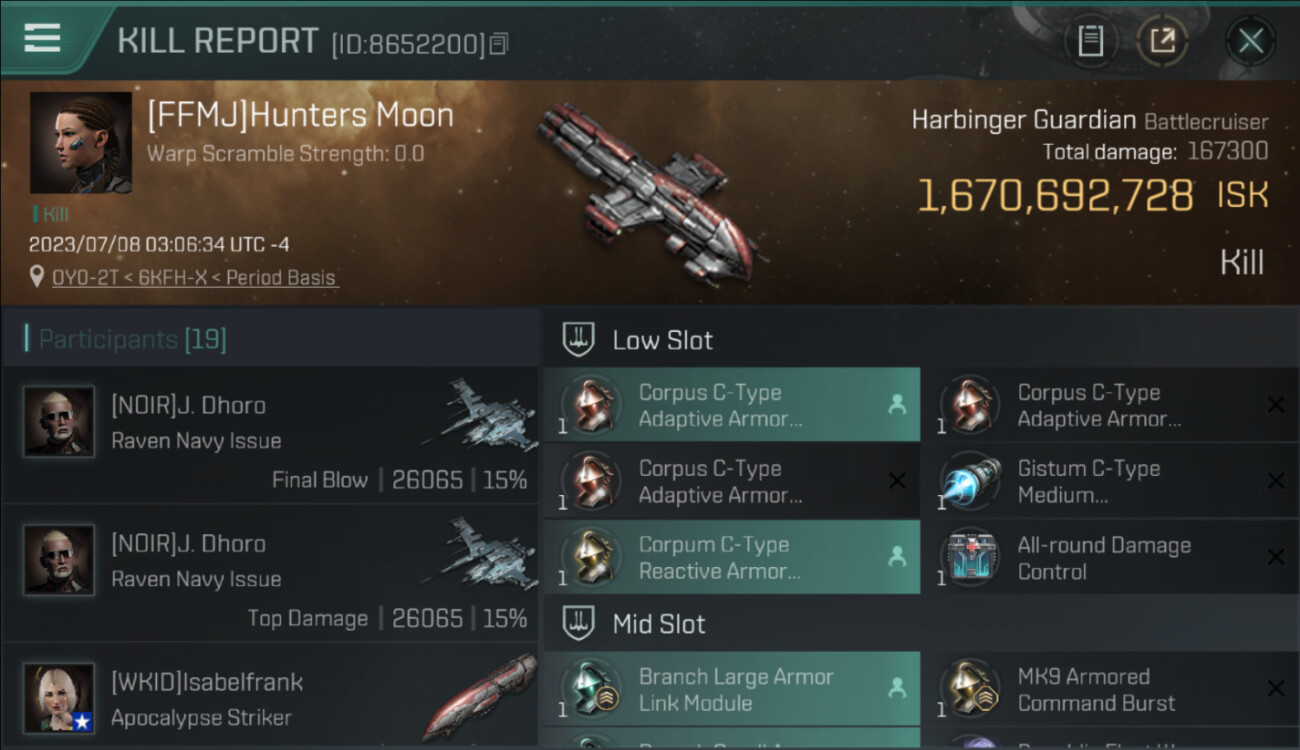Toggle the highlighted Corpus C-Type Adaptive Armor item
The height and width of the screenshot is (750, 1300).
pyautogui.click(x=732, y=405)
